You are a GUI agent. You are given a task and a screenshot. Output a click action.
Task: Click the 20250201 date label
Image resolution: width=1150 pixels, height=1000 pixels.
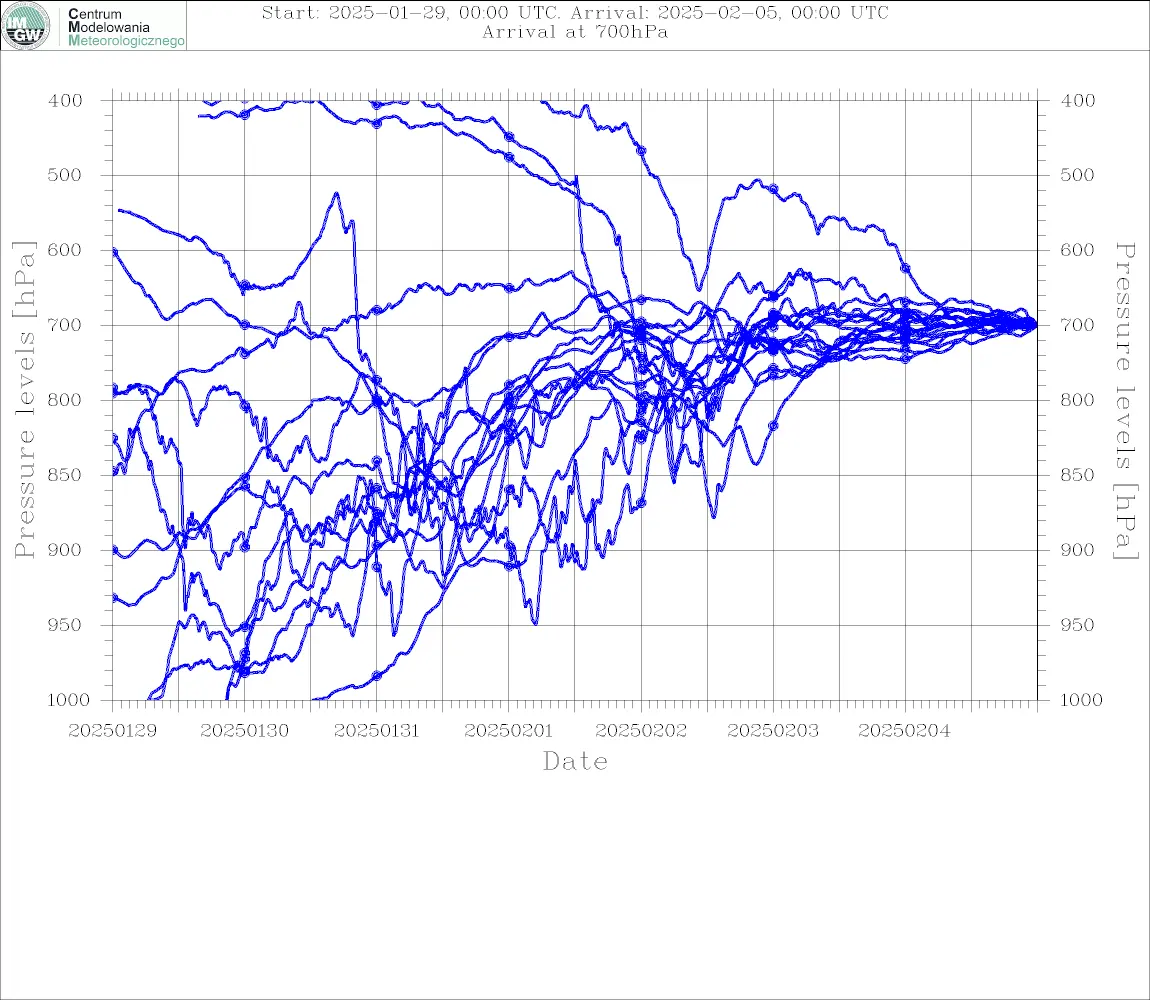[508, 731]
